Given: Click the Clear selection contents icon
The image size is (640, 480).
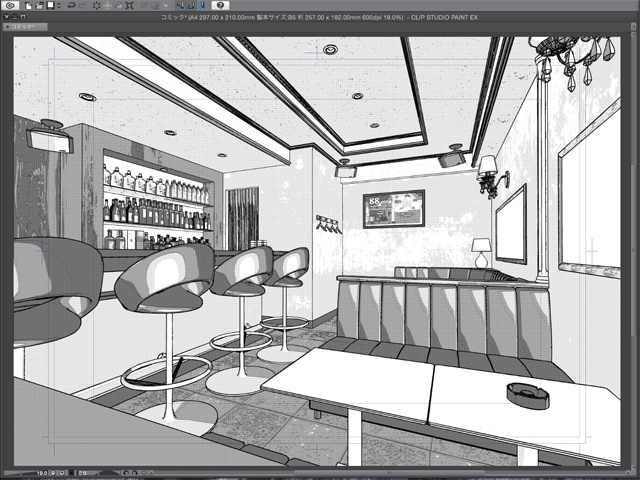Looking at the screenshot, I should point(97,6).
